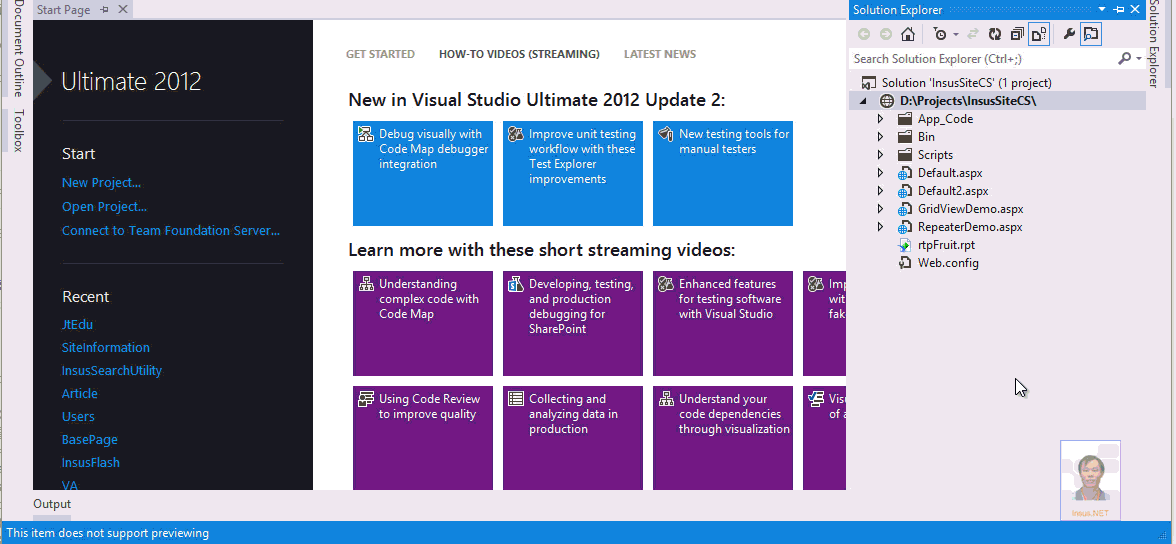Open 'Enhanced features for testing software' video tile

coord(723,323)
